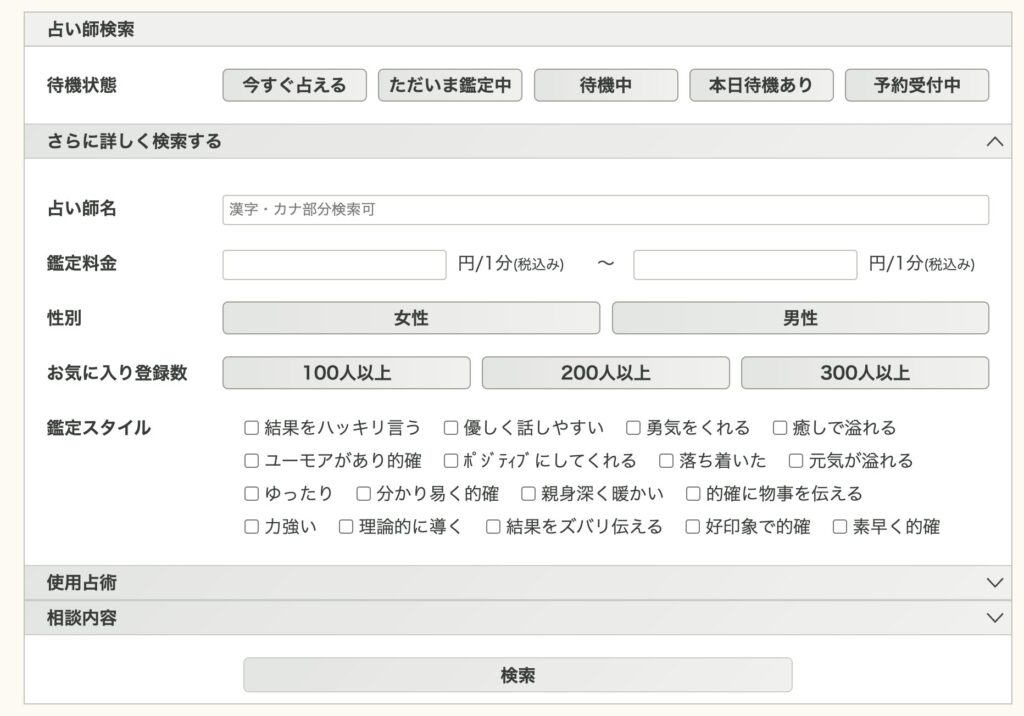Filter by 男性 gender

click(800, 318)
